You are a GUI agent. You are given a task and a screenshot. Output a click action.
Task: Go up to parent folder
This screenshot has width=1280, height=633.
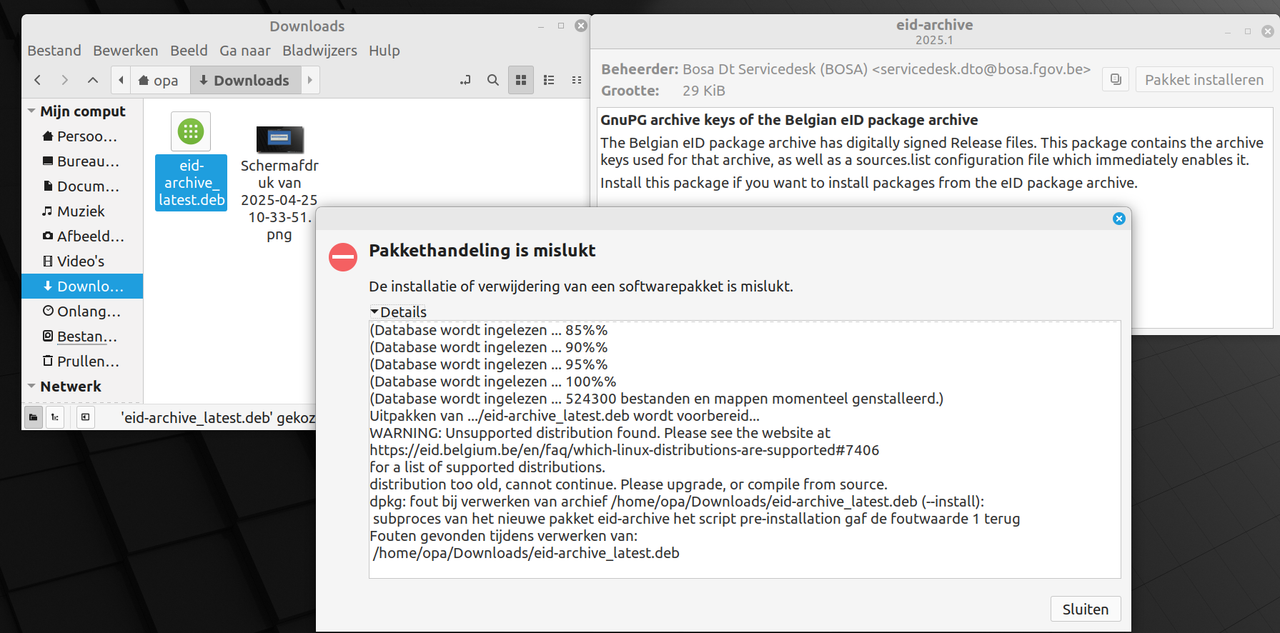click(93, 80)
